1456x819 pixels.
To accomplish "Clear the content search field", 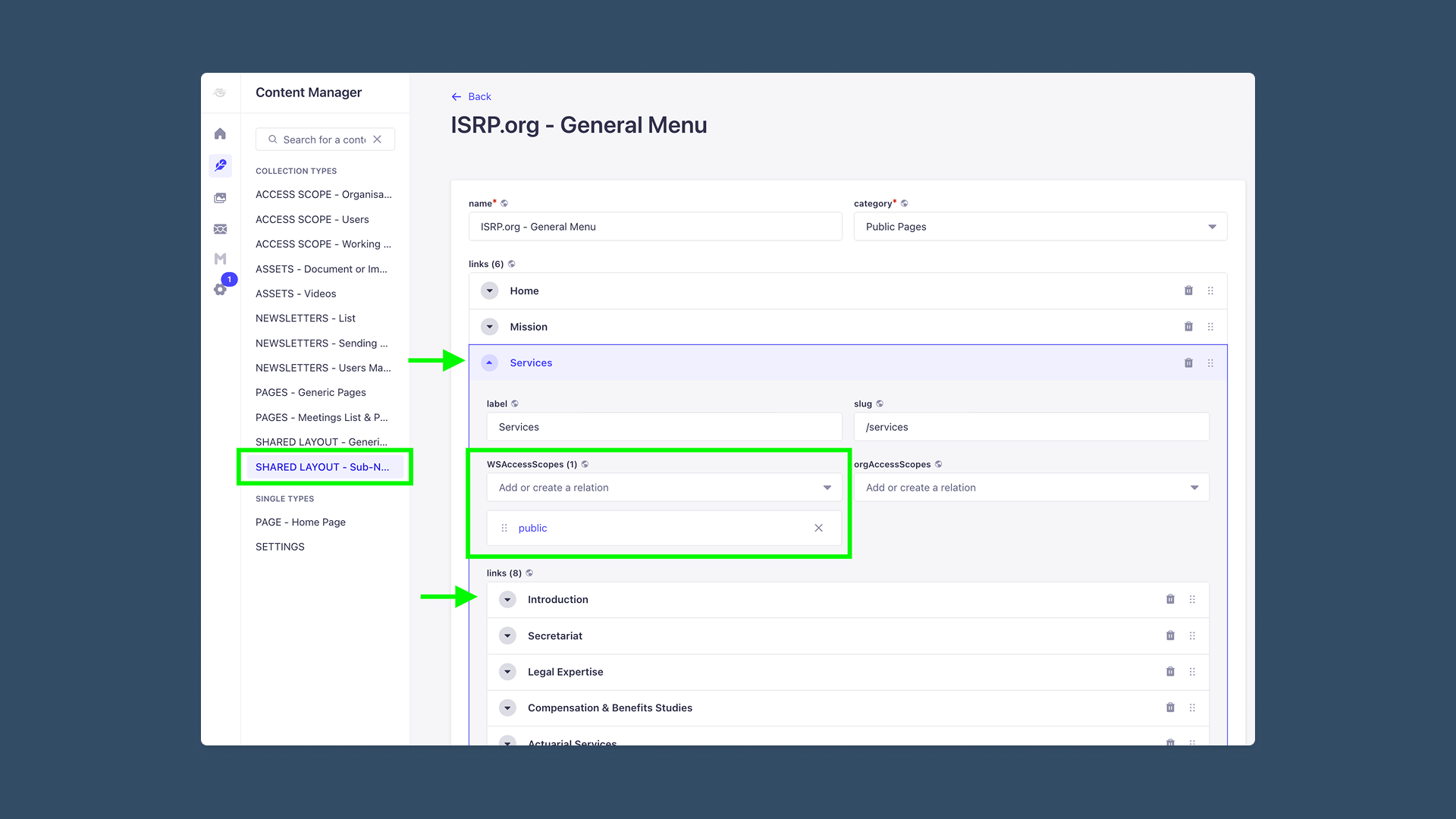I will pos(377,140).
